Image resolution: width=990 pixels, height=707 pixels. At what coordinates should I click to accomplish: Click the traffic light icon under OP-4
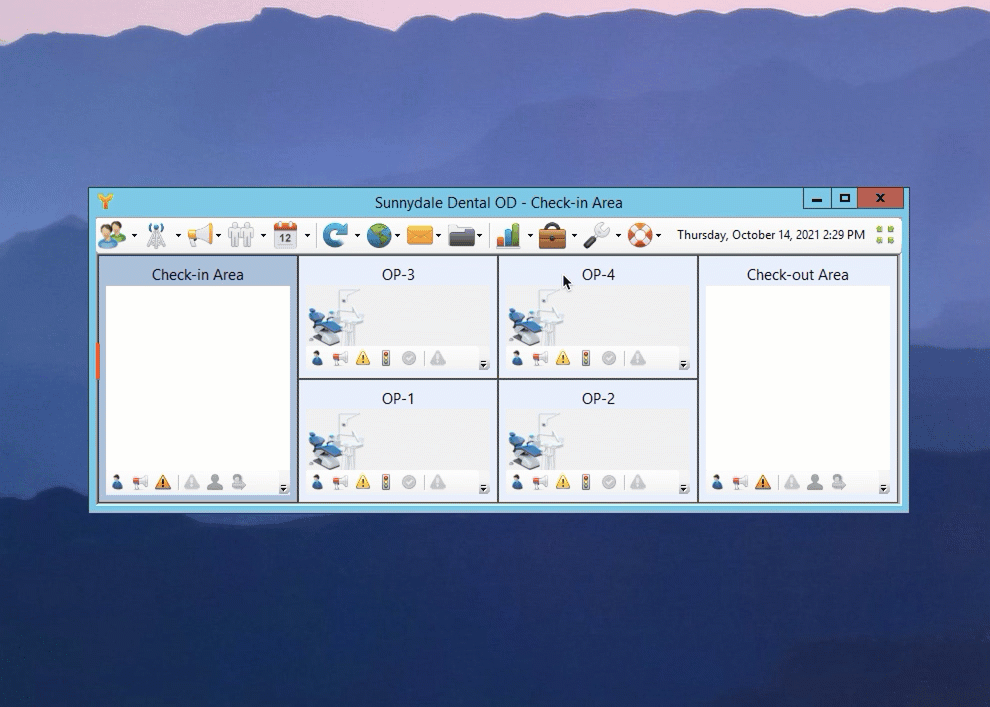(x=586, y=359)
